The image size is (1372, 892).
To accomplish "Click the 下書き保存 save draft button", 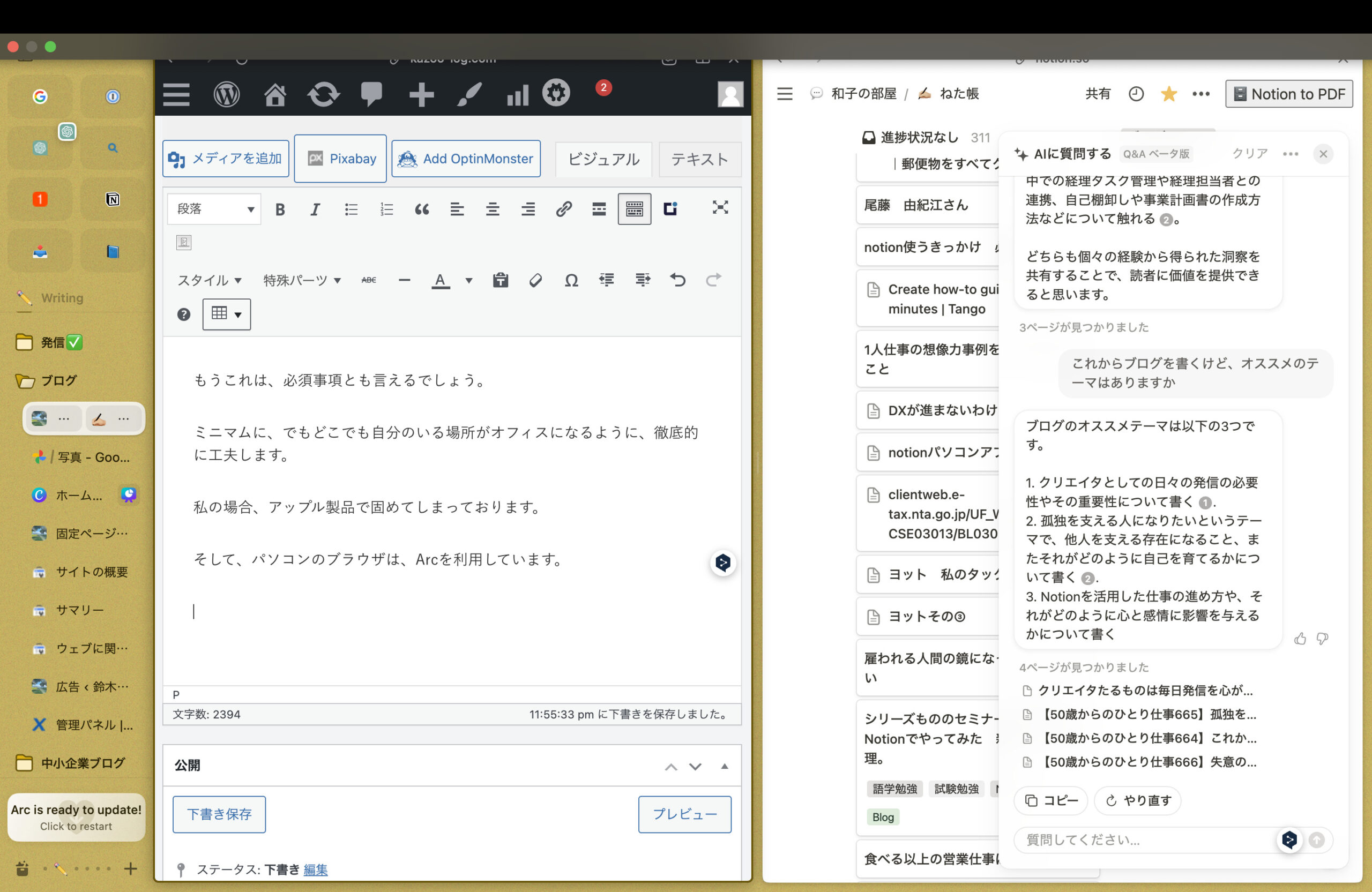I will point(219,814).
